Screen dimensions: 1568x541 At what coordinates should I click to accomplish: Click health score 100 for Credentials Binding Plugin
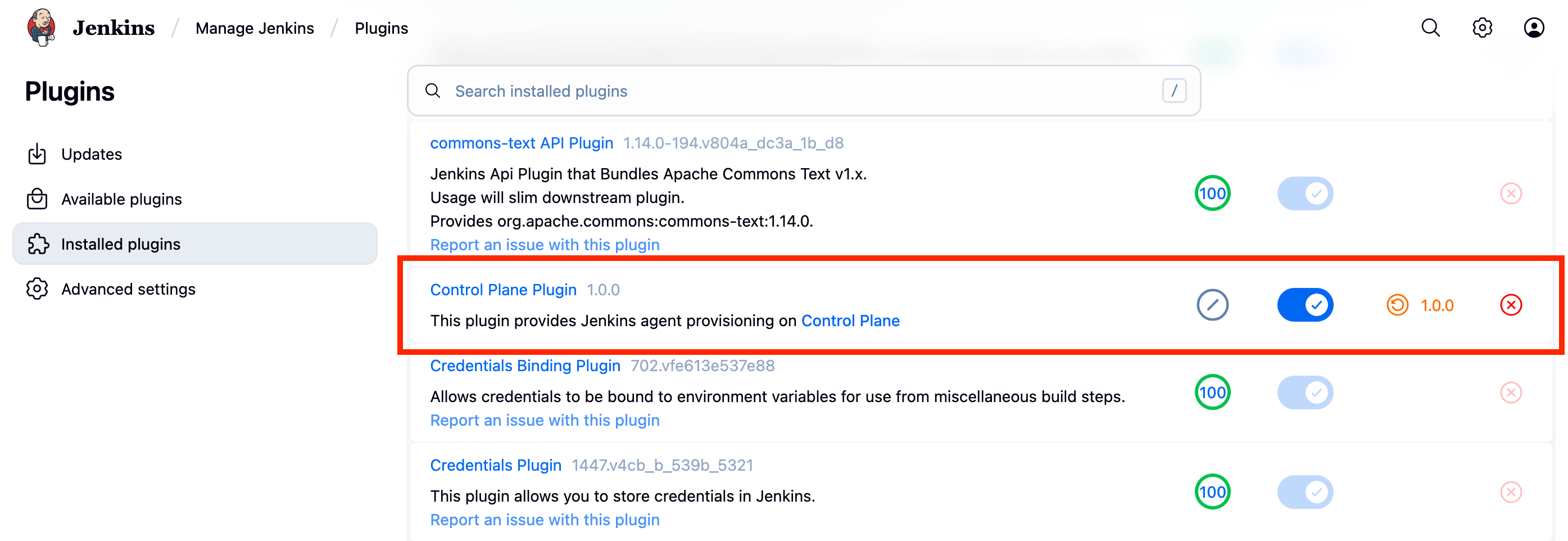(x=1212, y=393)
